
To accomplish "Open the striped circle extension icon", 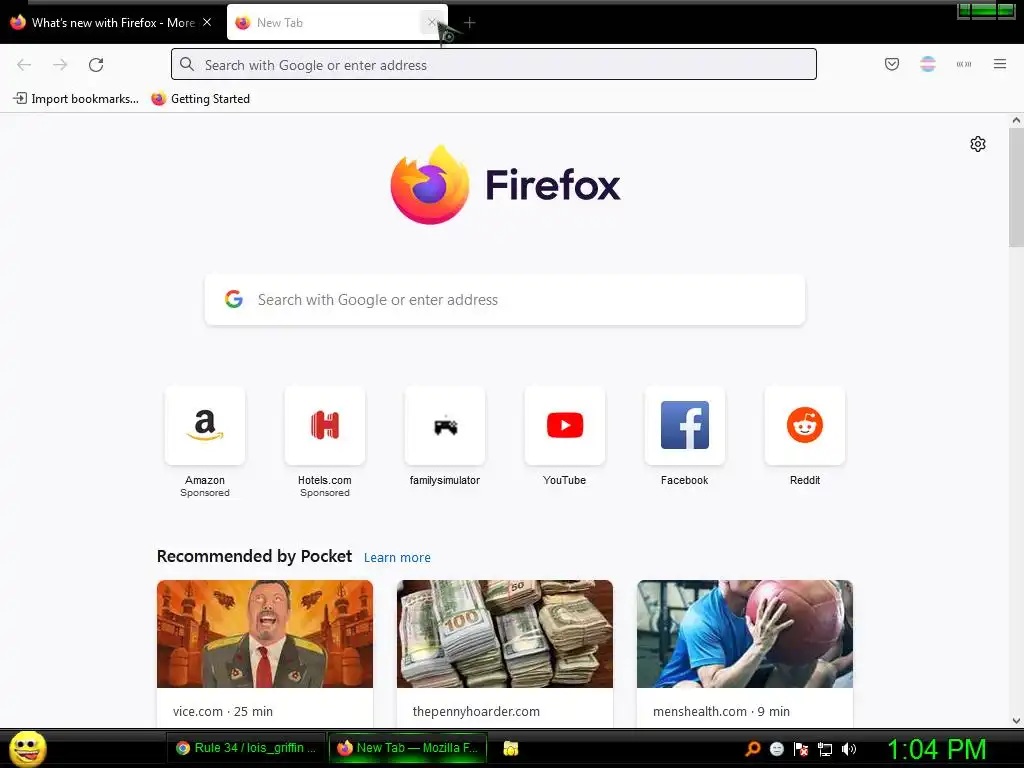I will [927, 64].
